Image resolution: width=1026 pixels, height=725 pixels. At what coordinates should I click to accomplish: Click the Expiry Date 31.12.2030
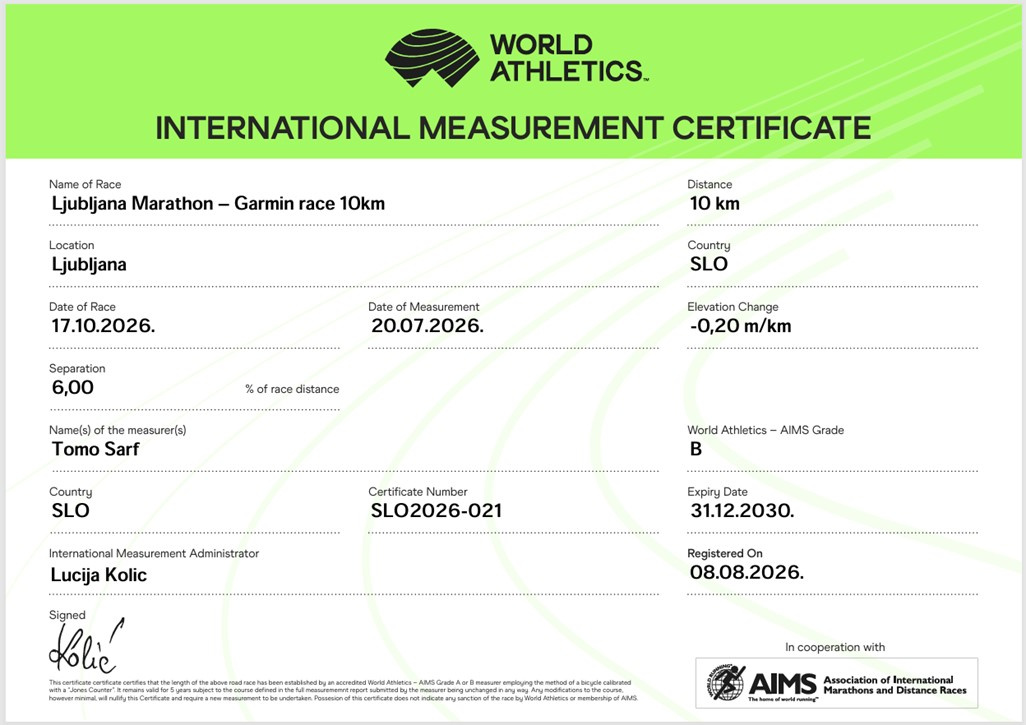[742, 510]
